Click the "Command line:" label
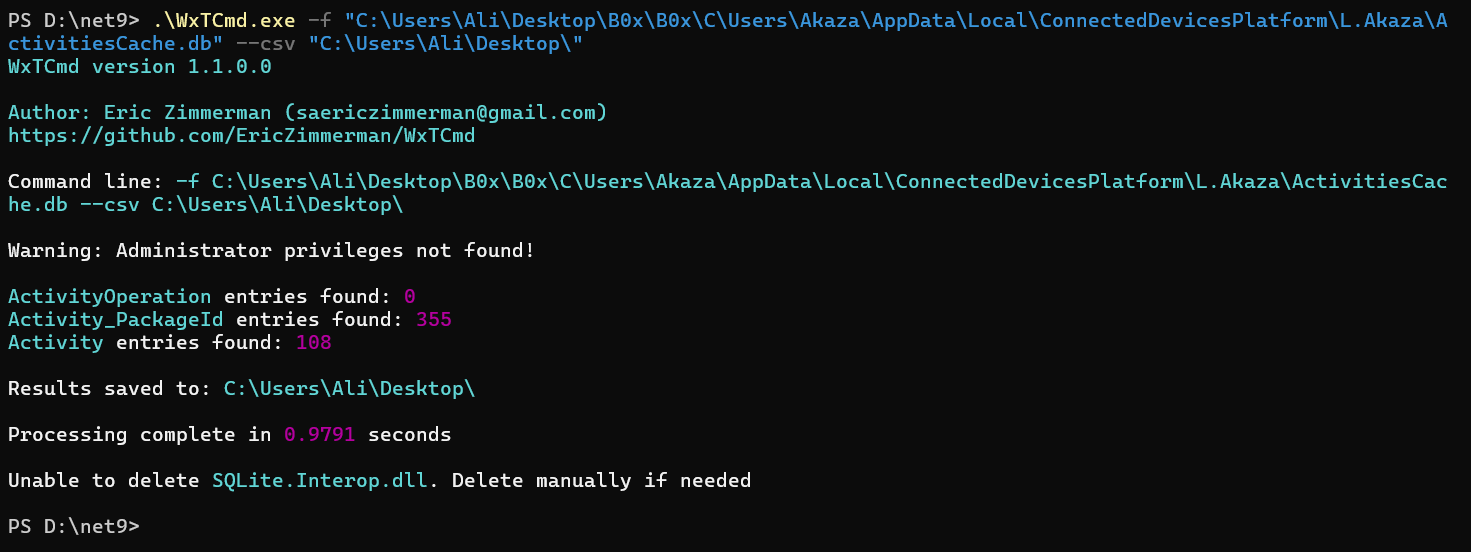 [x=85, y=181]
